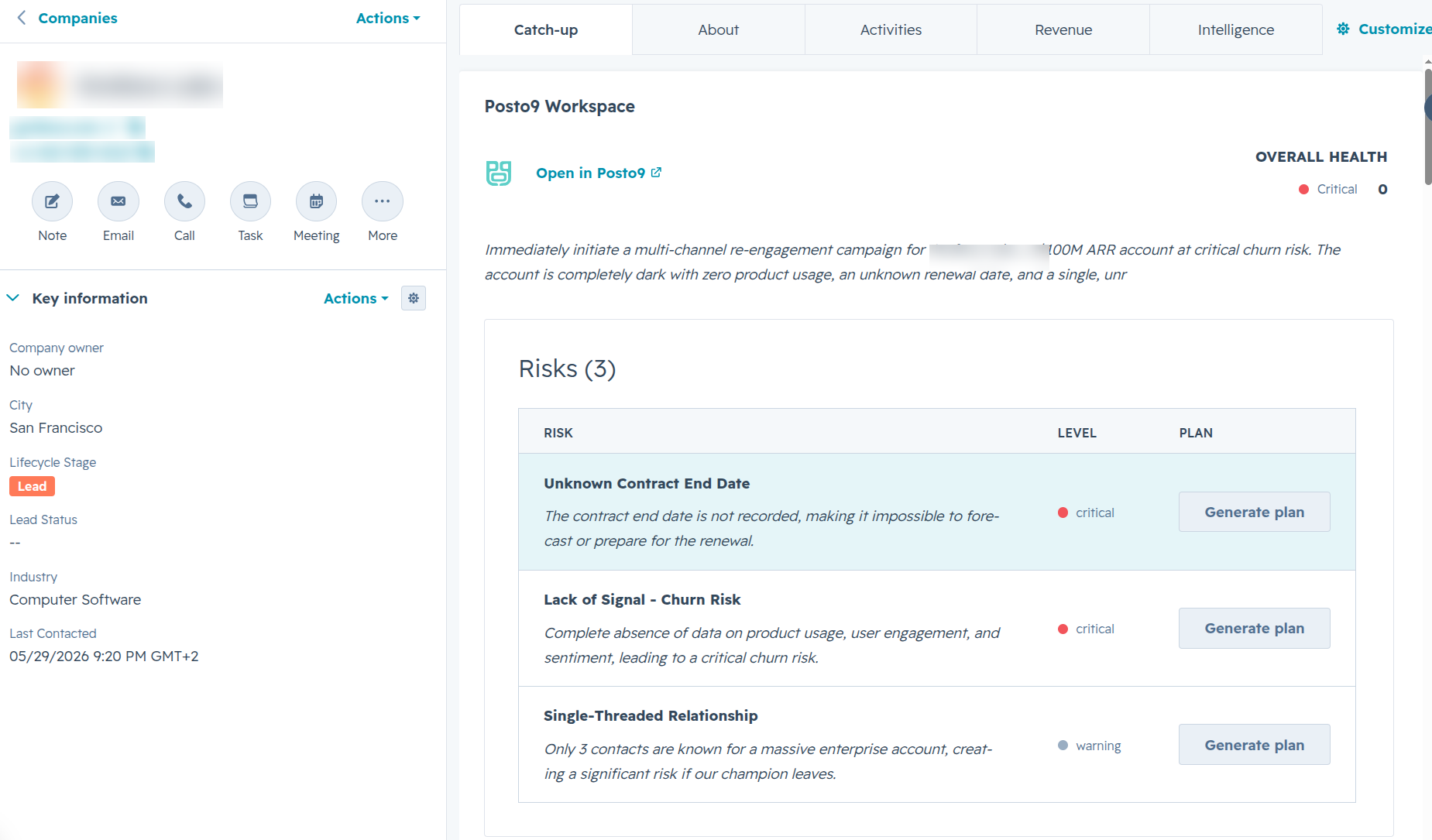Viewport: 1432px width, 840px height.
Task: Click the Industry value 'Computer Software'
Action: (75, 599)
